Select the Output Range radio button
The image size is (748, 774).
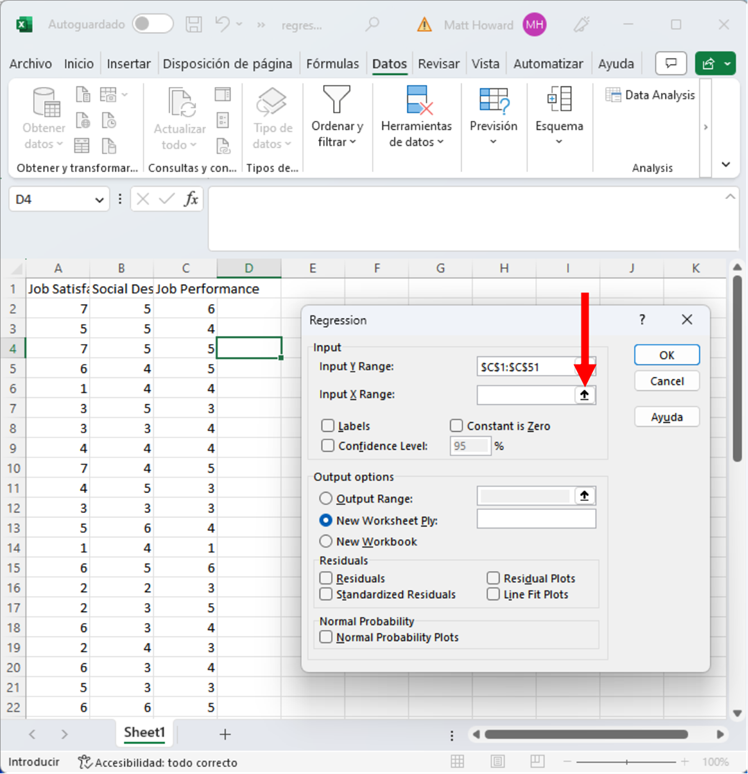coord(326,498)
